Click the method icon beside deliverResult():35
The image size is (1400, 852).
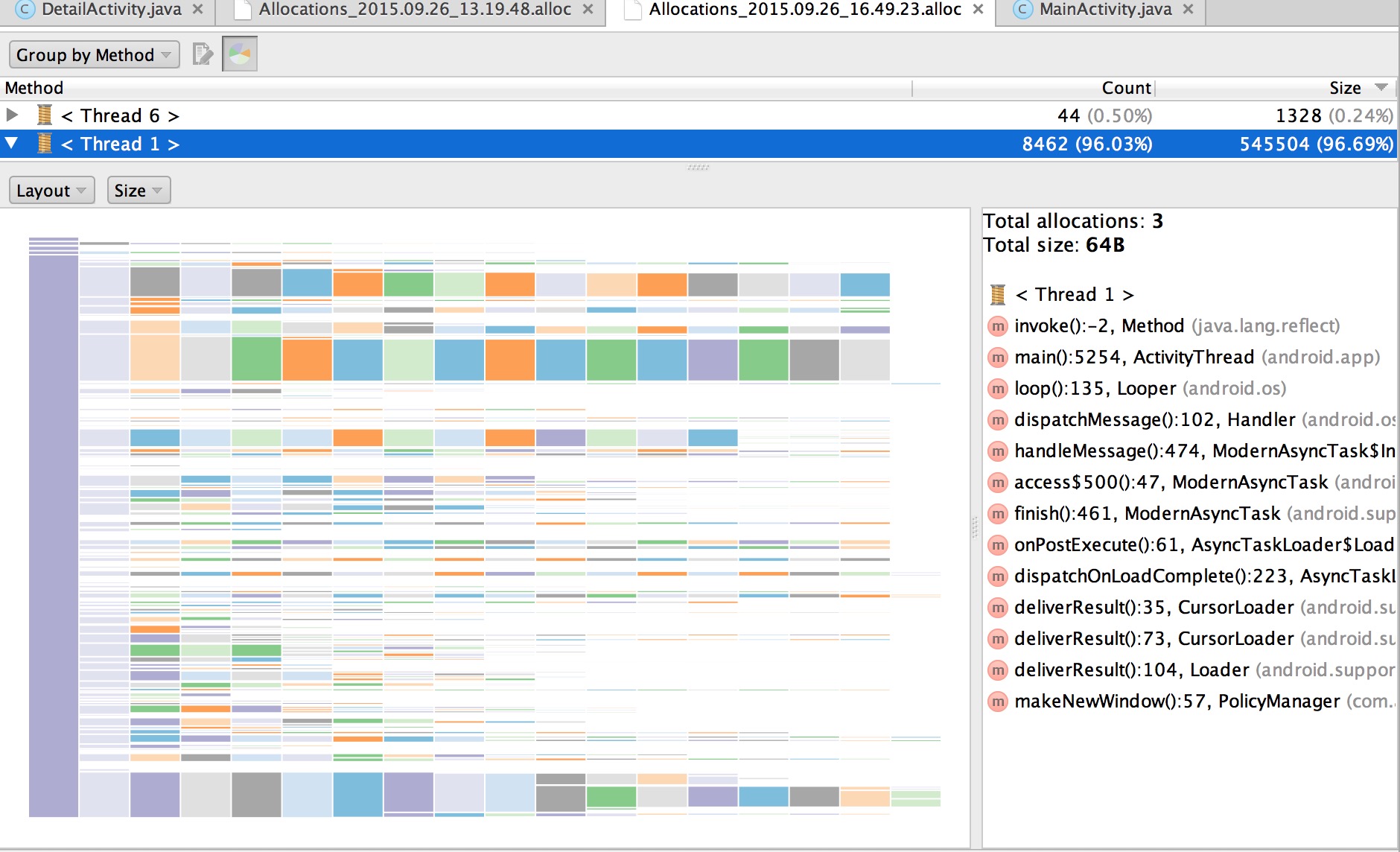pos(998,608)
